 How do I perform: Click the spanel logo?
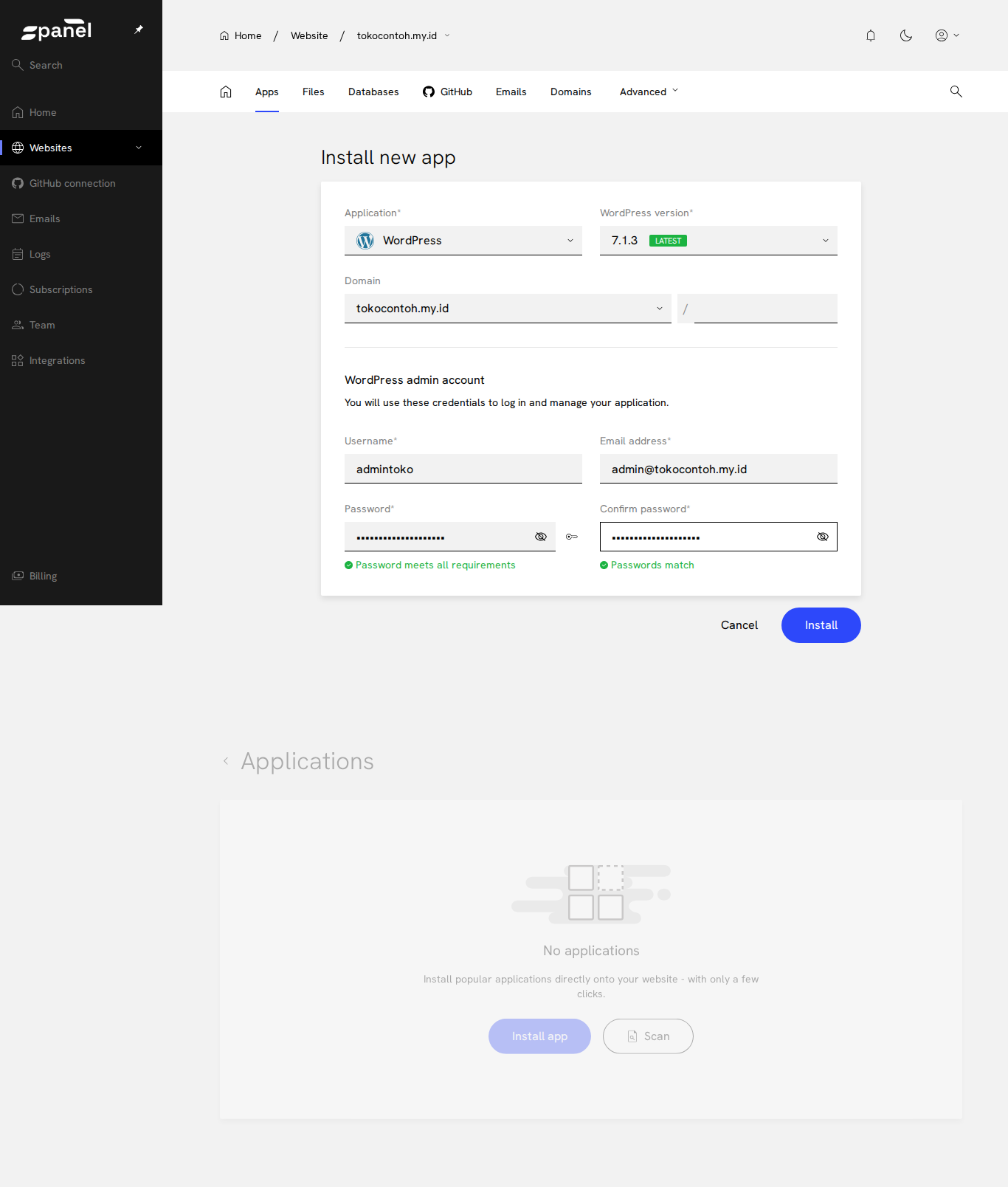coord(57,30)
